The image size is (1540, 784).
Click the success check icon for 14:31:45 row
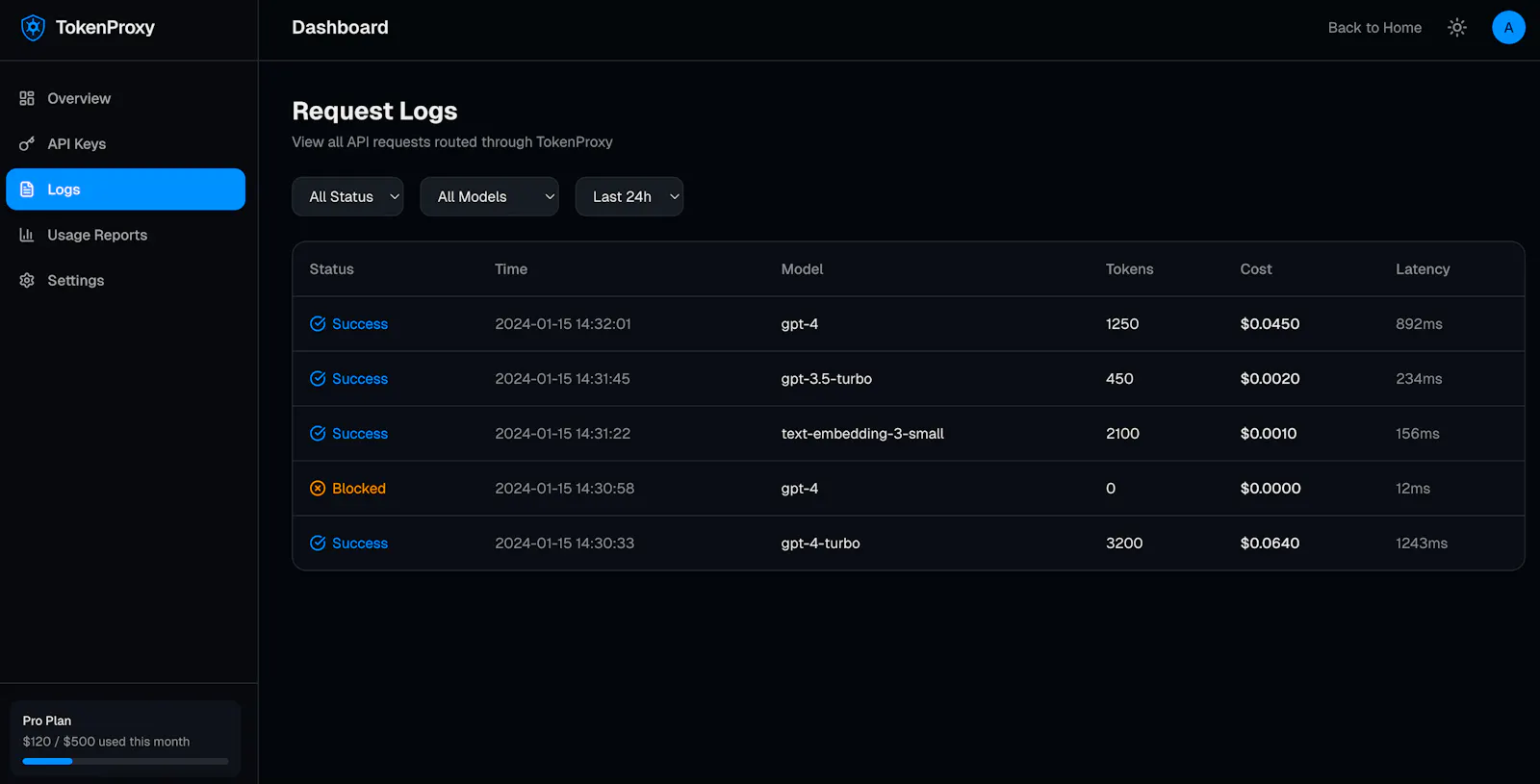click(x=318, y=379)
